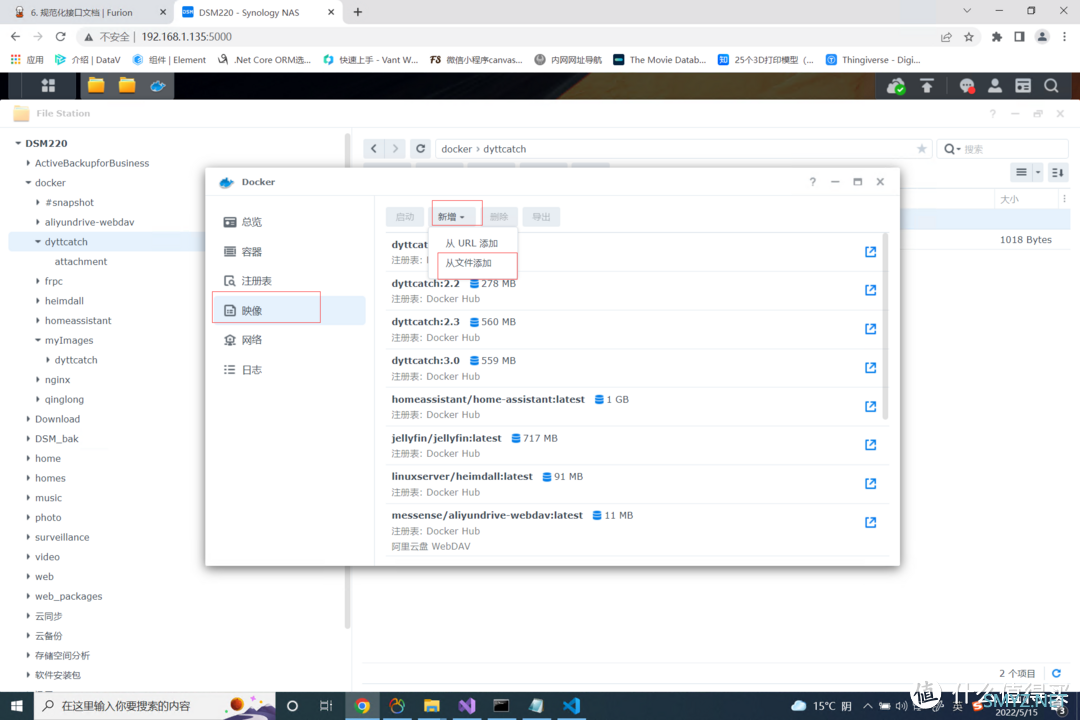Image resolution: width=1080 pixels, height=720 pixels.
Task: Open Docker 日志 logs section
Action: pos(289,370)
